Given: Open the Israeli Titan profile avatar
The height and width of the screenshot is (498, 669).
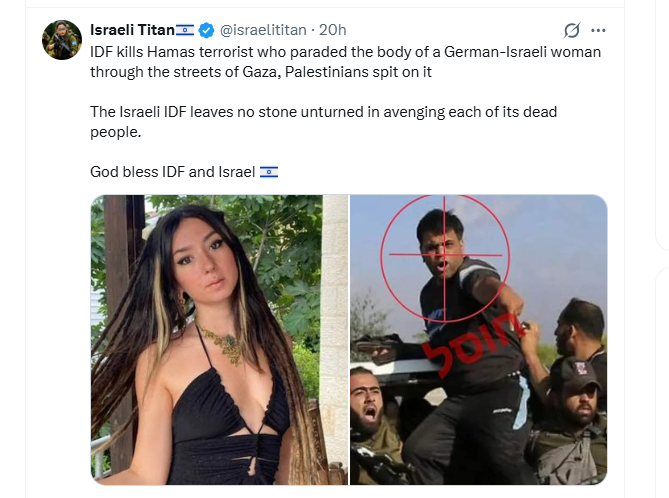Looking at the screenshot, I should click(61, 39).
